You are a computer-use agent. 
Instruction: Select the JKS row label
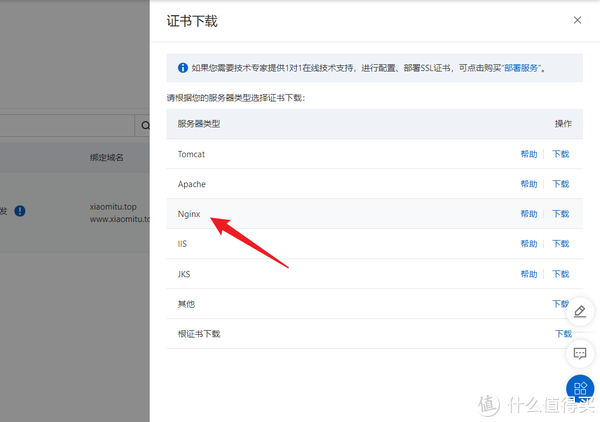tap(184, 274)
